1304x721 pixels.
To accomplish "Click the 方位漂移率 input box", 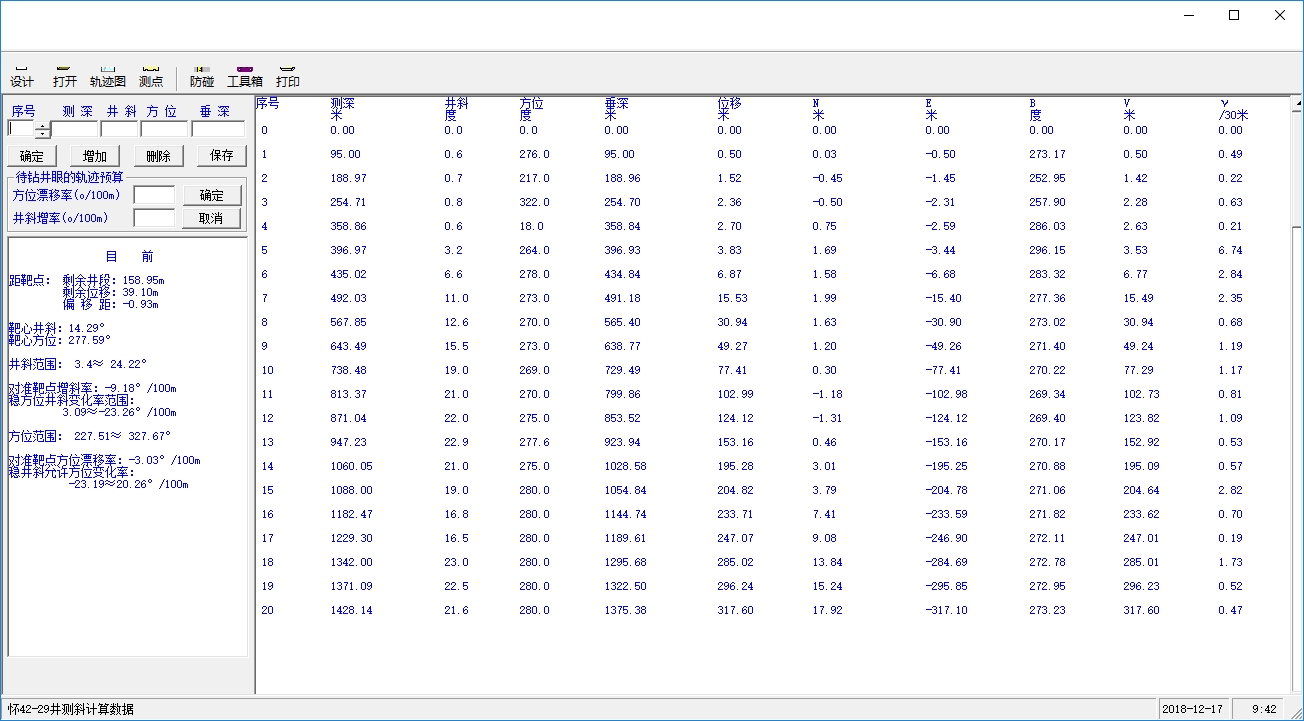I will click(x=154, y=195).
